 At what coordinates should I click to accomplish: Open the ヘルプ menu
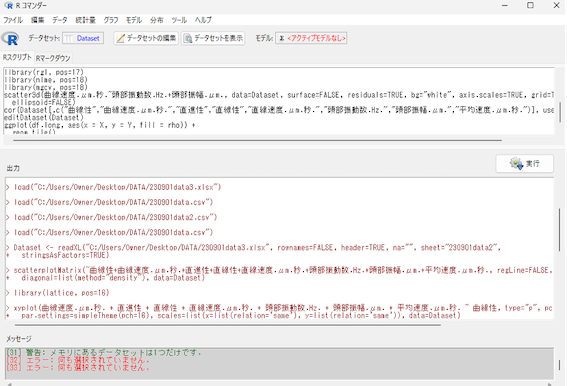(x=203, y=20)
